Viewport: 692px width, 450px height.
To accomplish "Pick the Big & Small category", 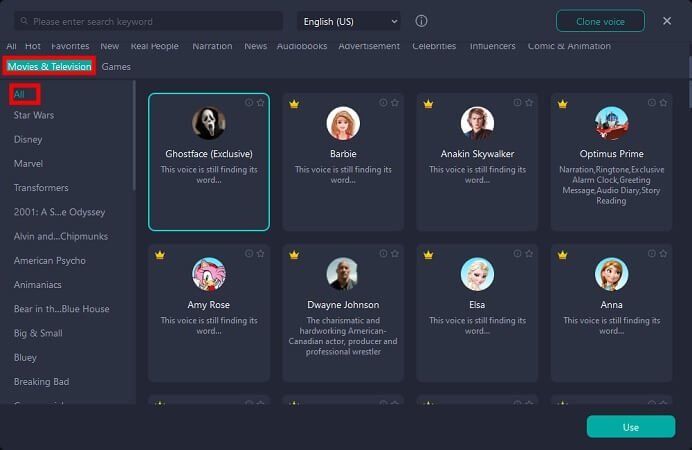I will 38,333.
